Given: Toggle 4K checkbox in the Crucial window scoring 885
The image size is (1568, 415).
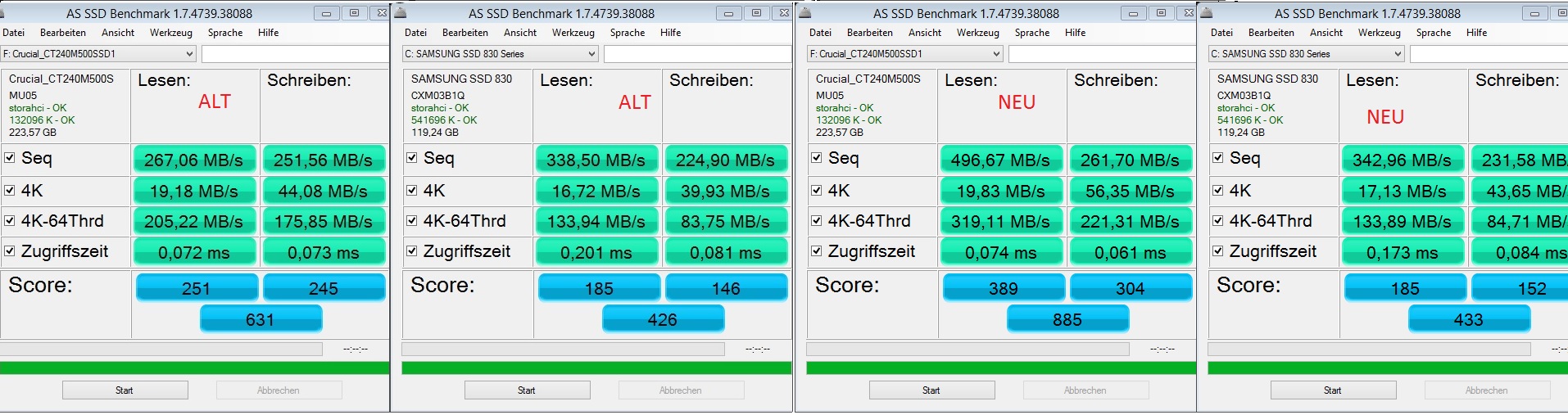Looking at the screenshot, I should coord(817,190).
